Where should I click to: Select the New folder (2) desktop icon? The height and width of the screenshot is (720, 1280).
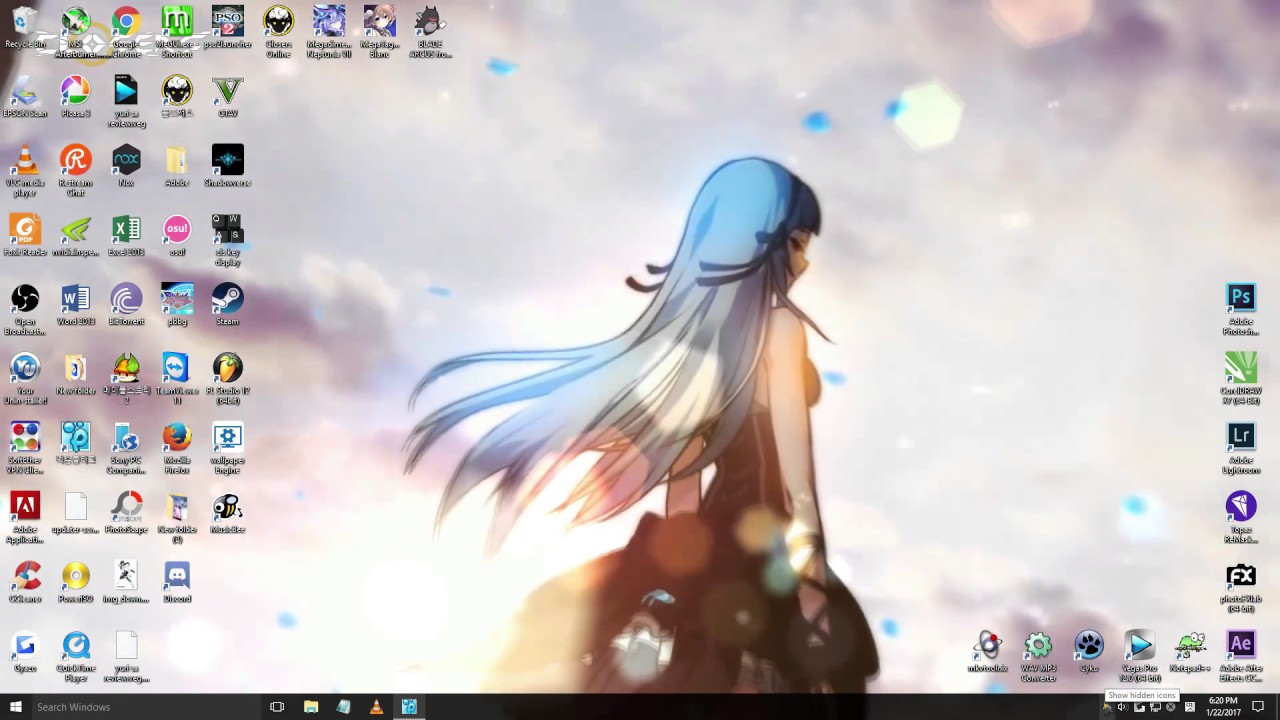[x=177, y=517]
